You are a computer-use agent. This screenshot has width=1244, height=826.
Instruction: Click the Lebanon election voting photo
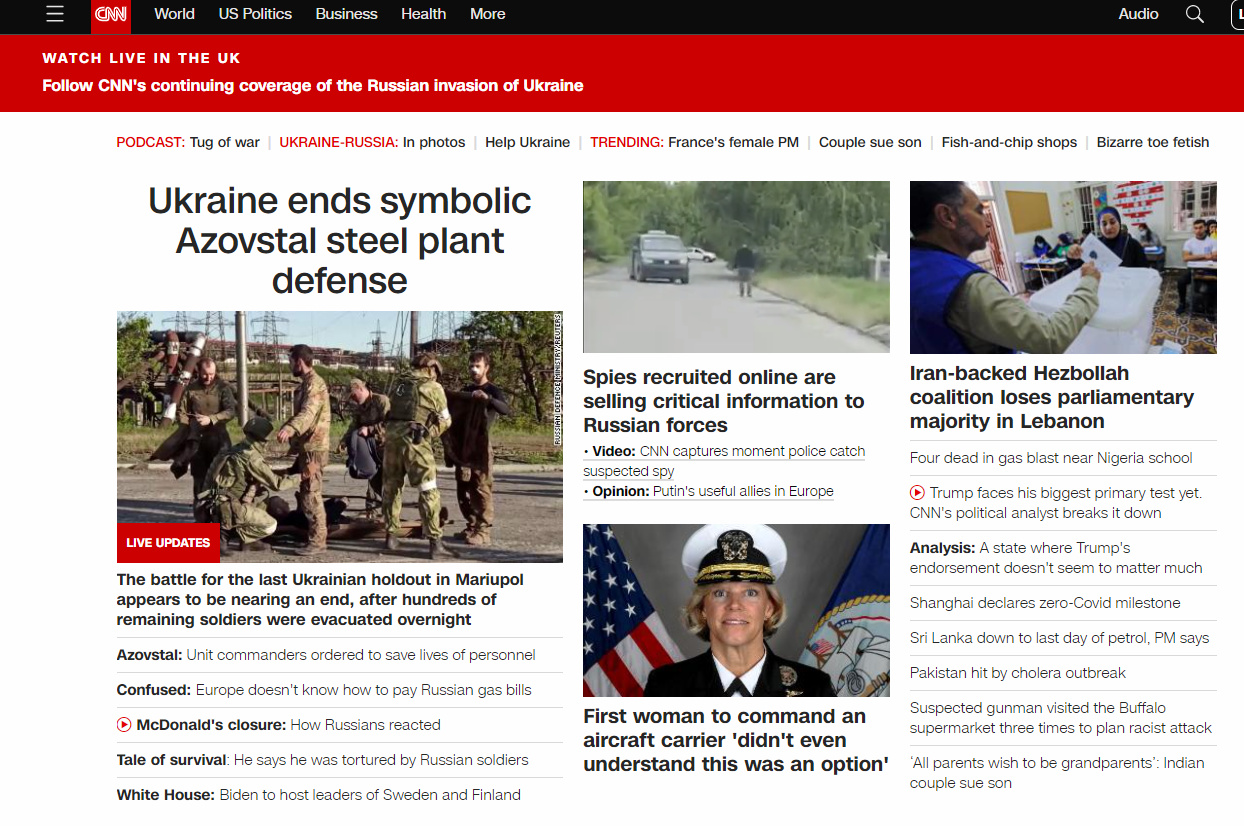(1063, 267)
